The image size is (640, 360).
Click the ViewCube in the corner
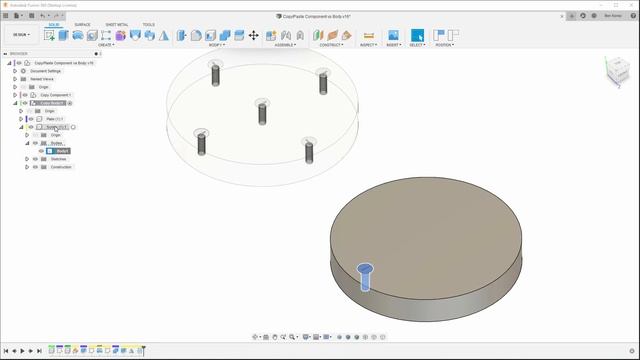click(618, 72)
